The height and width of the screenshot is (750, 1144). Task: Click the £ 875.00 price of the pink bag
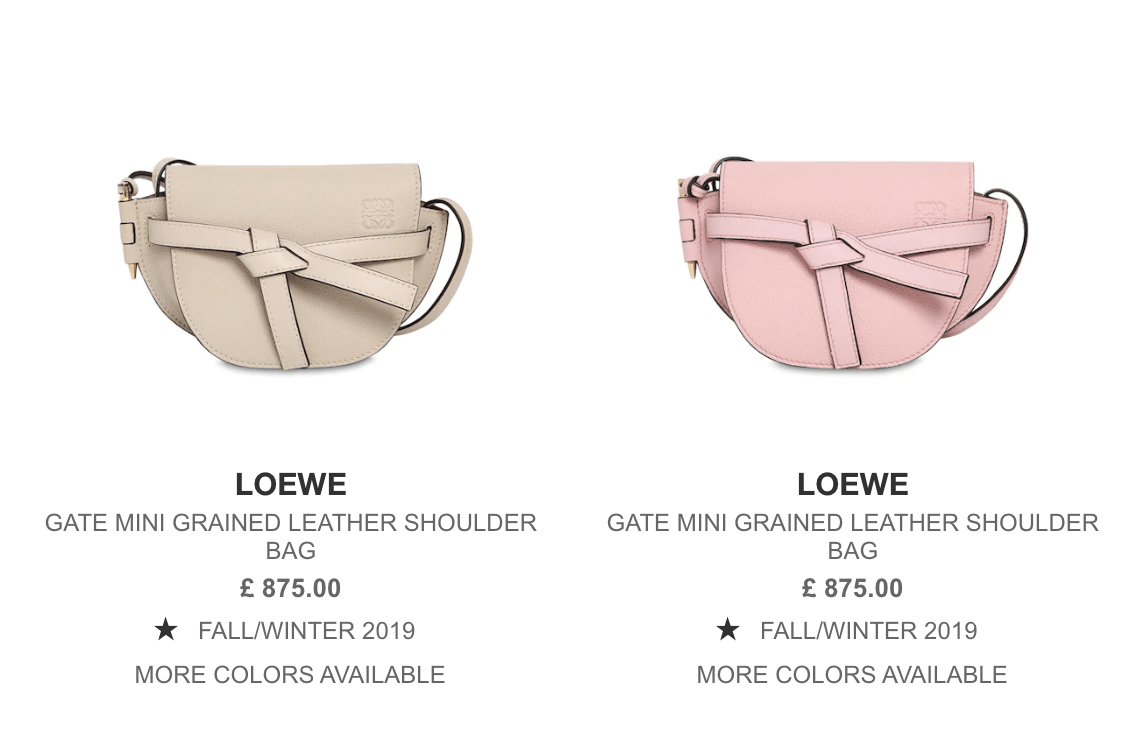pos(852,588)
